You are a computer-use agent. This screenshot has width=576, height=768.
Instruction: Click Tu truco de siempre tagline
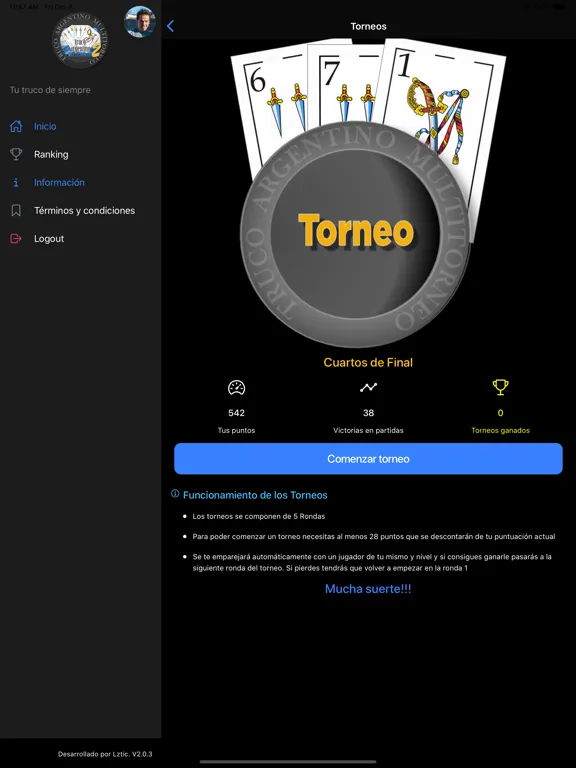(x=50, y=90)
